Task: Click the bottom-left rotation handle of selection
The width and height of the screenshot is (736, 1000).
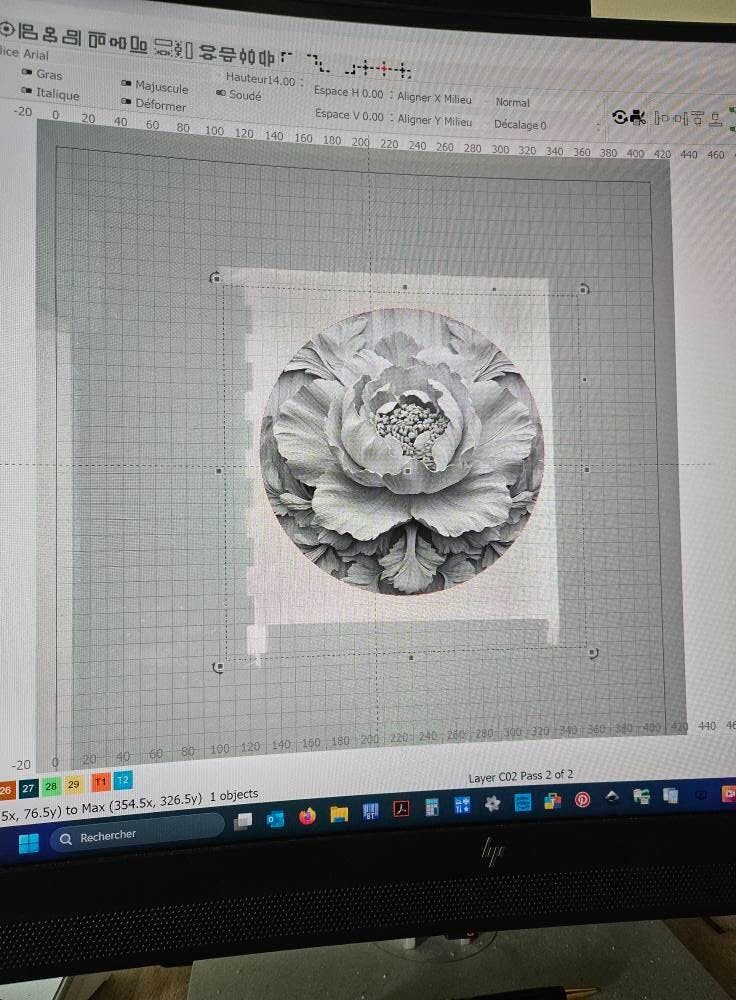Action: click(218, 667)
